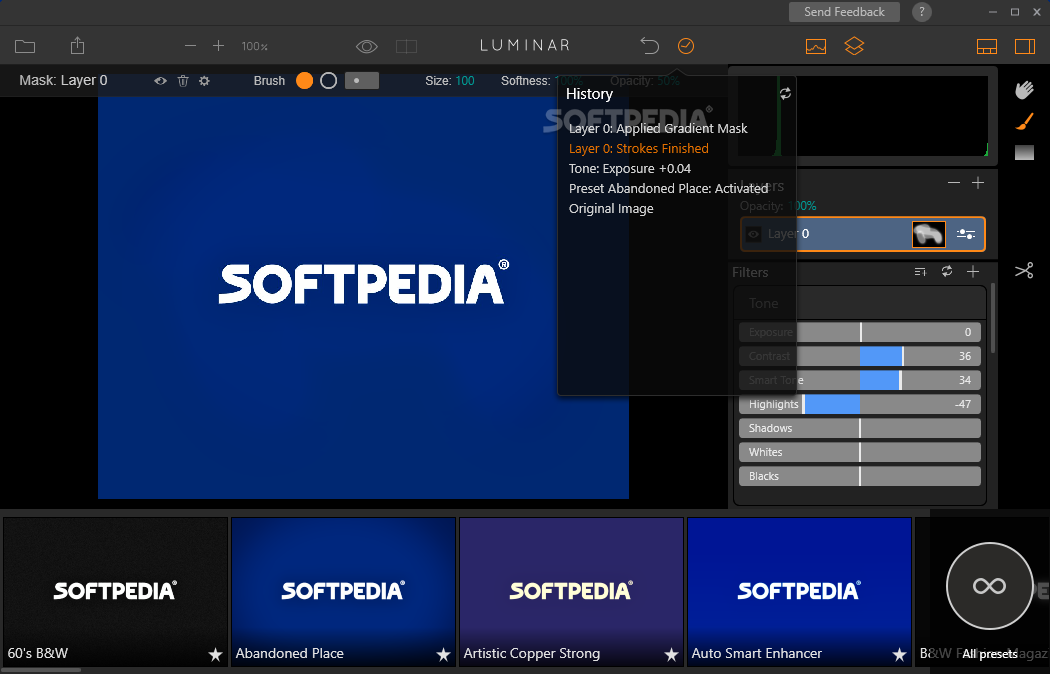Open filters list sort icon
This screenshot has width=1050, height=674.
point(920,271)
